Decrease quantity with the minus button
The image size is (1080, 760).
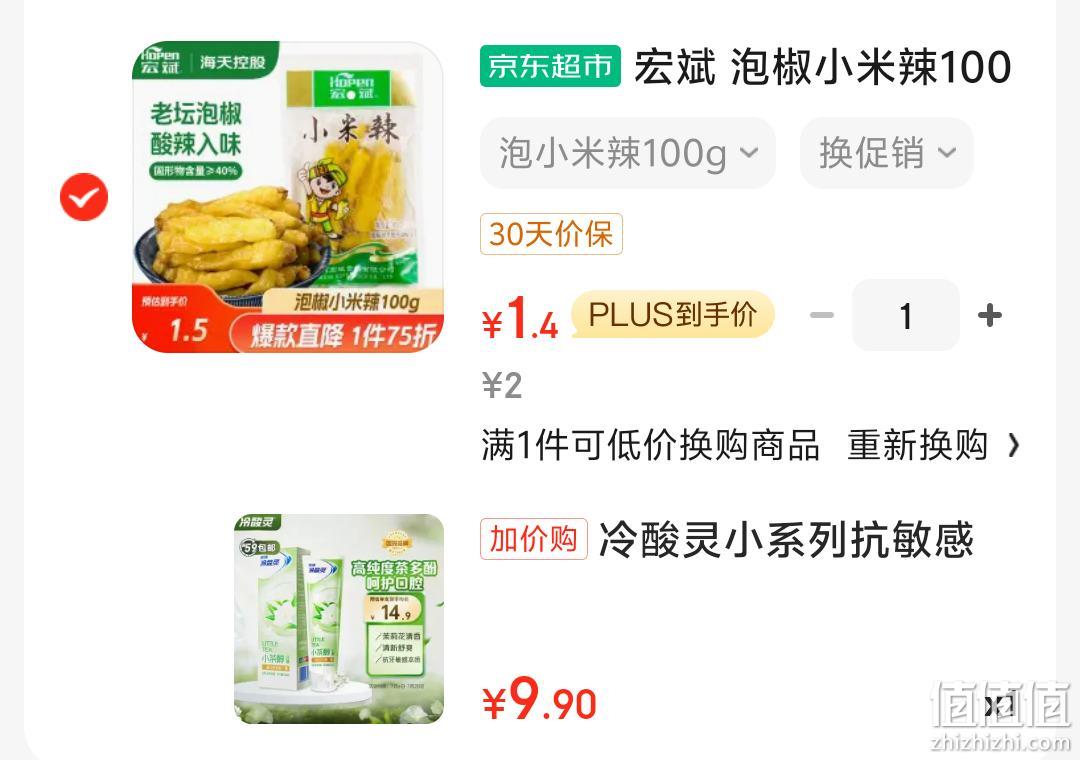click(822, 316)
